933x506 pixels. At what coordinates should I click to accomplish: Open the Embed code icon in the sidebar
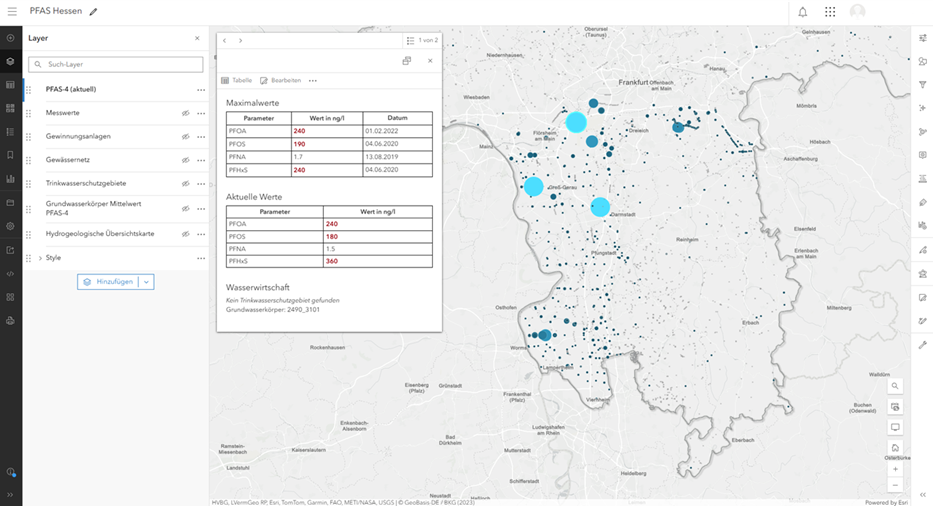pos(10,274)
